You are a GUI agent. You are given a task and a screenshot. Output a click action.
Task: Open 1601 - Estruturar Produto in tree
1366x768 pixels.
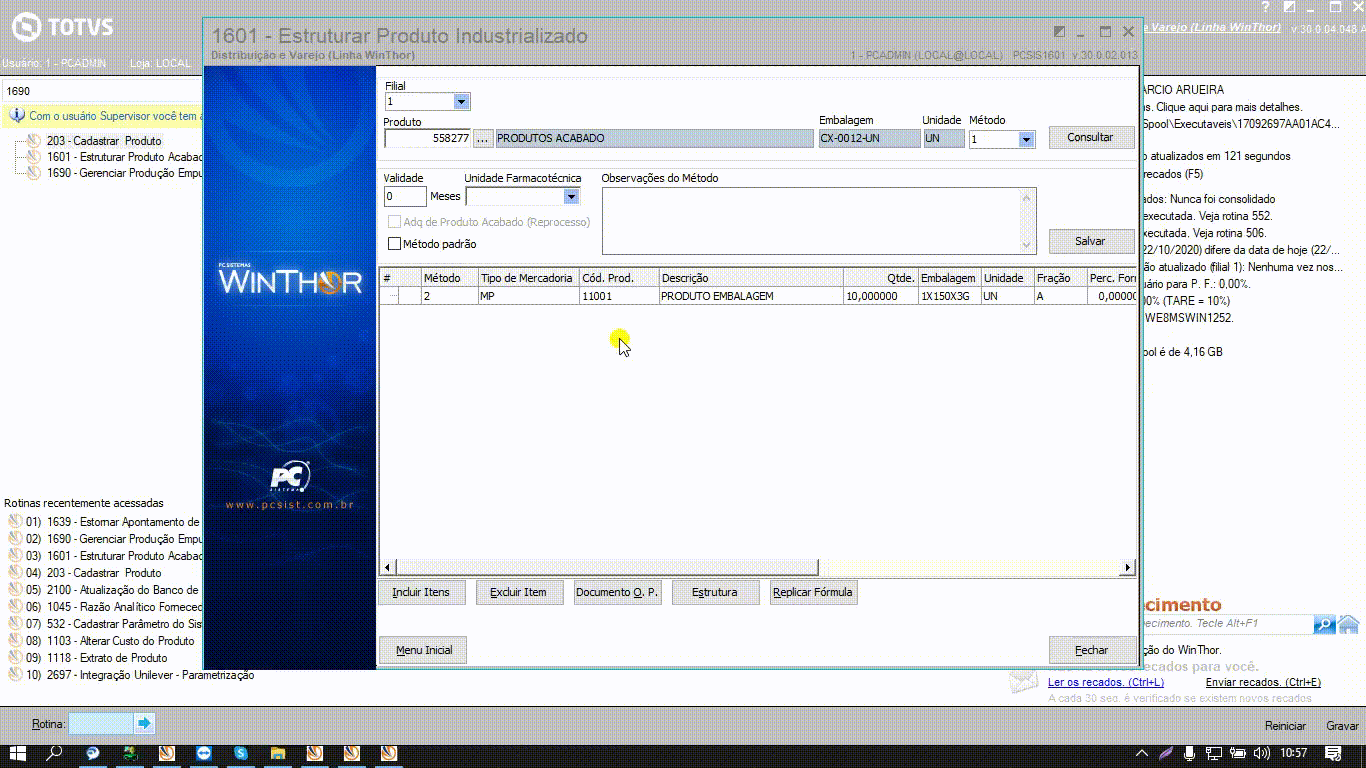click(124, 157)
